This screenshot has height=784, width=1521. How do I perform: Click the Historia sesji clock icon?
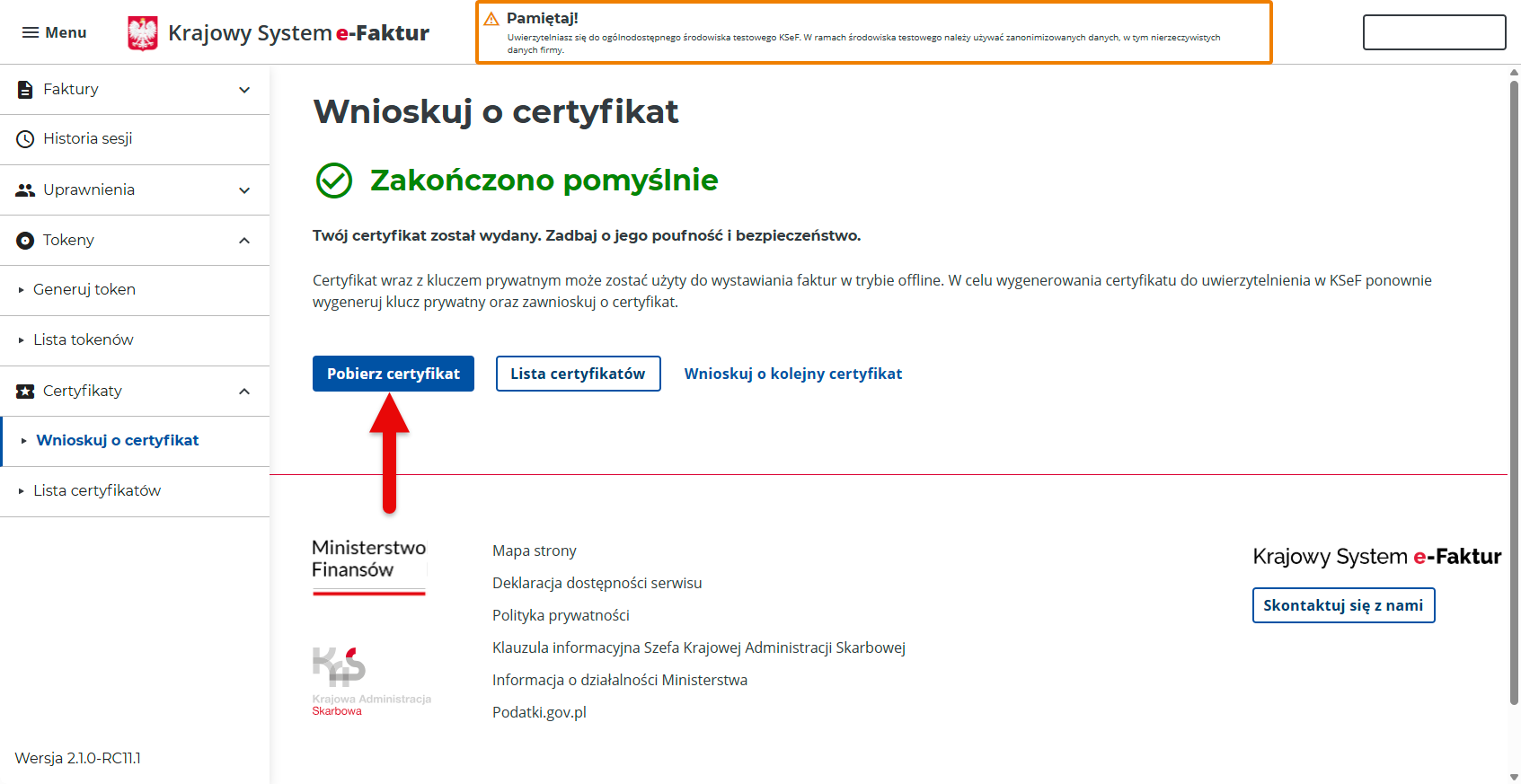point(25,139)
